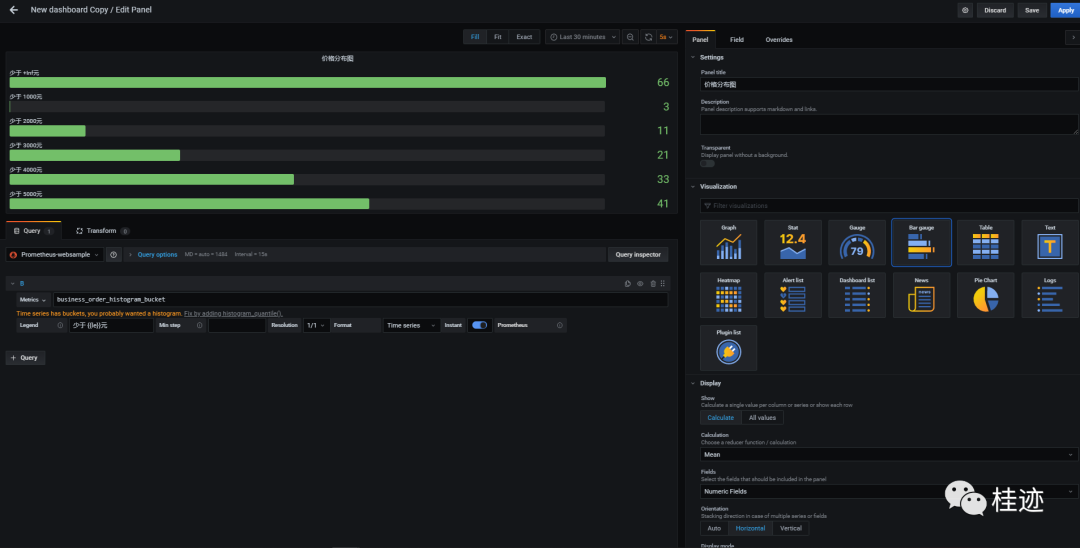Image resolution: width=1080 pixels, height=548 pixels.
Task: Click the Discard button
Action: (995, 10)
